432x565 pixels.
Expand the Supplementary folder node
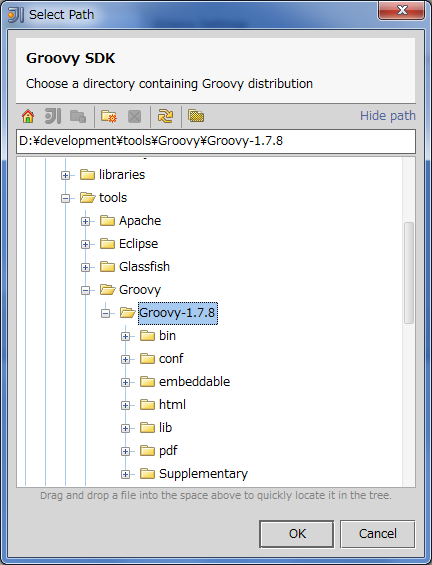click(125, 475)
